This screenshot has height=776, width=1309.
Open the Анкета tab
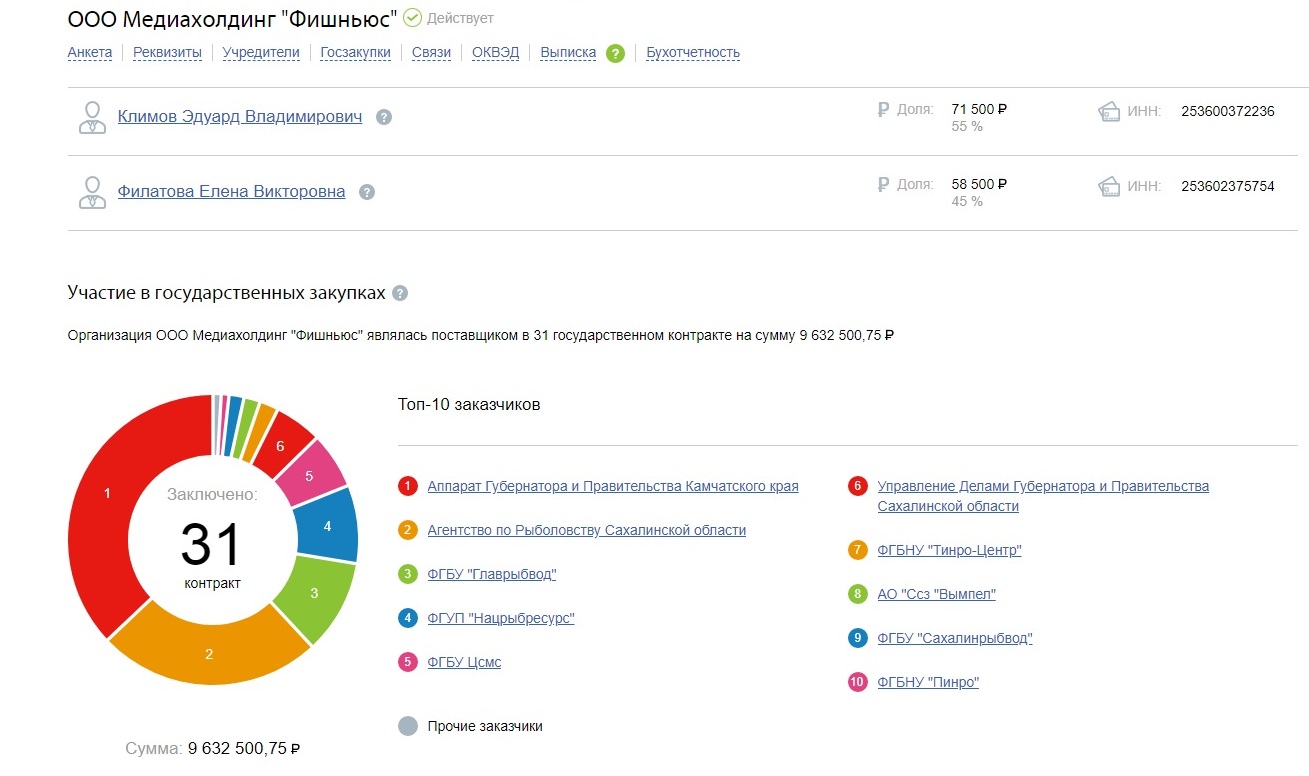tap(90, 53)
